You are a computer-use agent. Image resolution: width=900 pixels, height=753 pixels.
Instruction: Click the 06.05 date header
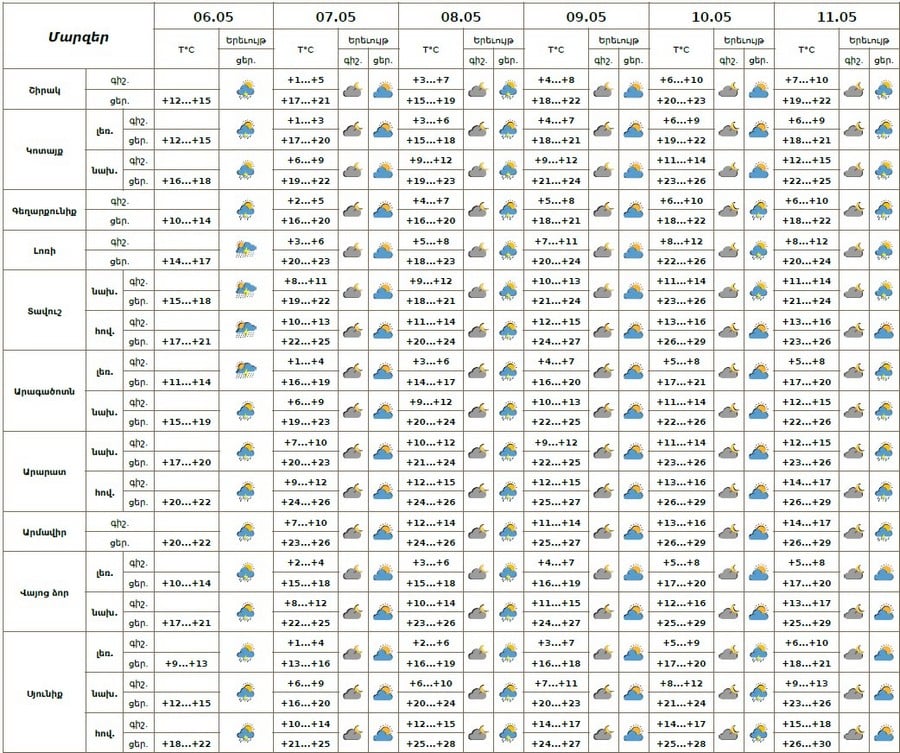coord(214,17)
